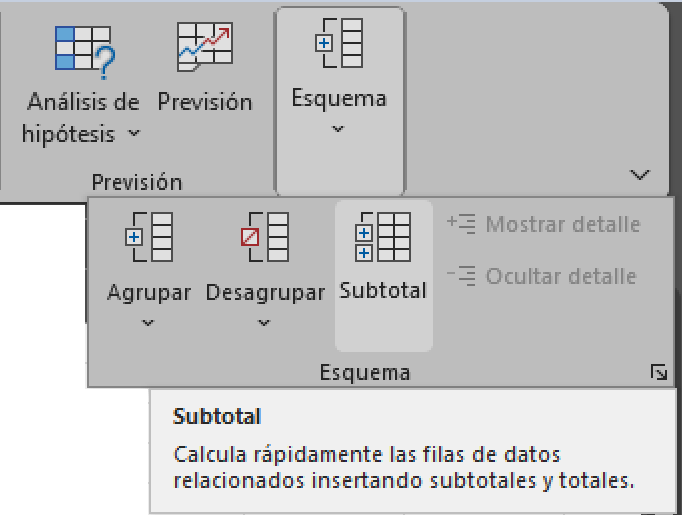Viewport: 682px width, 515px height.
Task: Select the Desagrupar icon with red box
Action: pyautogui.click(x=265, y=237)
